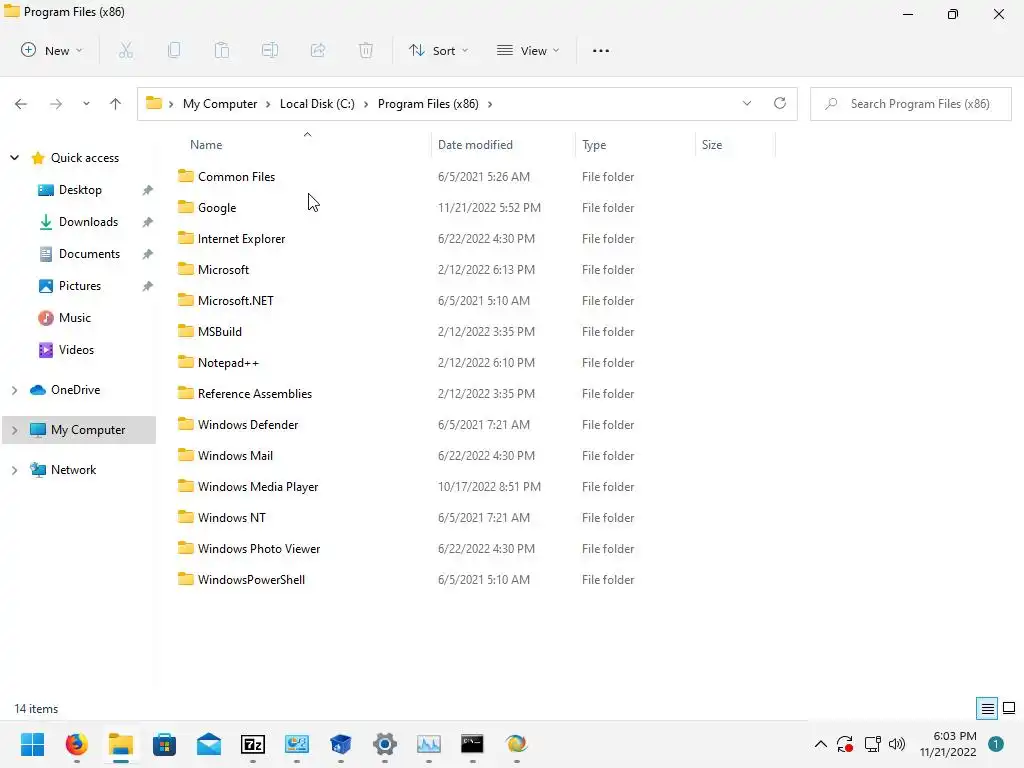Select the Microsoft.NET folder
This screenshot has width=1024, height=768.
point(235,301)
